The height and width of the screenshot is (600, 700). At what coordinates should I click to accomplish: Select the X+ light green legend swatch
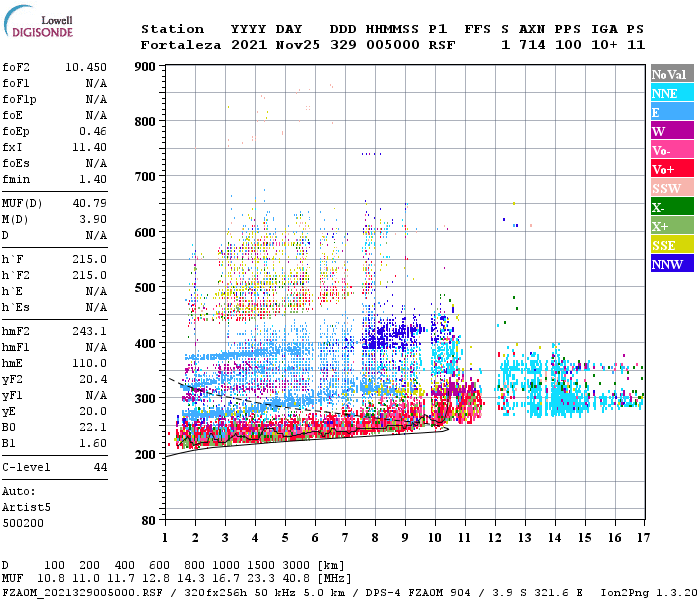(672, 226)
